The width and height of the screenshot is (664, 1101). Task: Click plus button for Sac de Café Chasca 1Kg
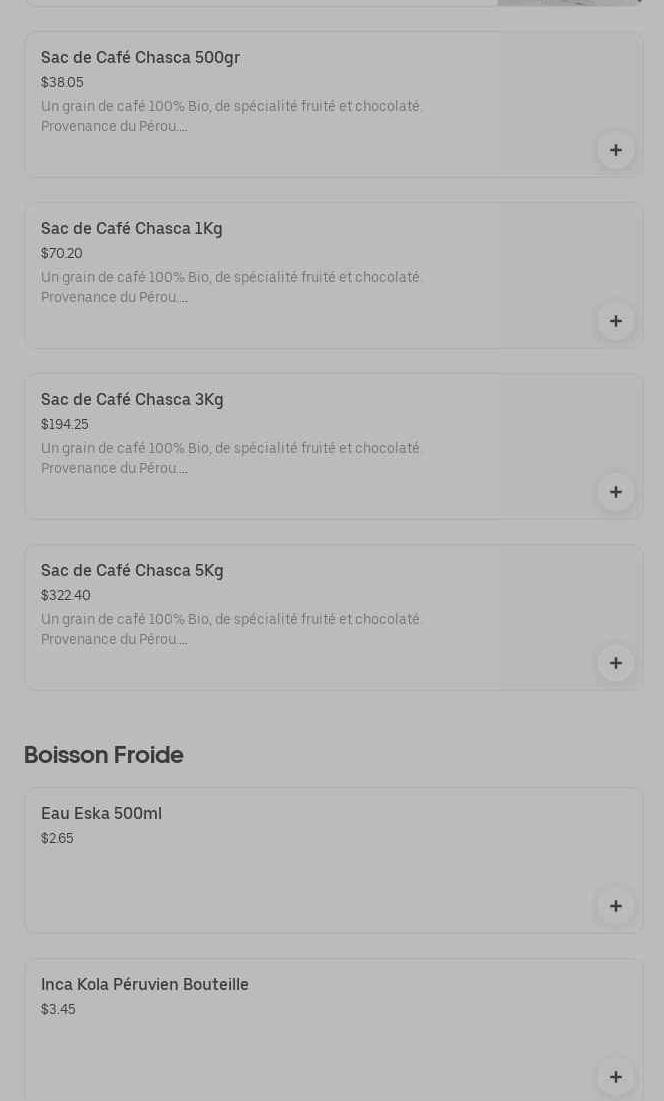pos(615,321)
